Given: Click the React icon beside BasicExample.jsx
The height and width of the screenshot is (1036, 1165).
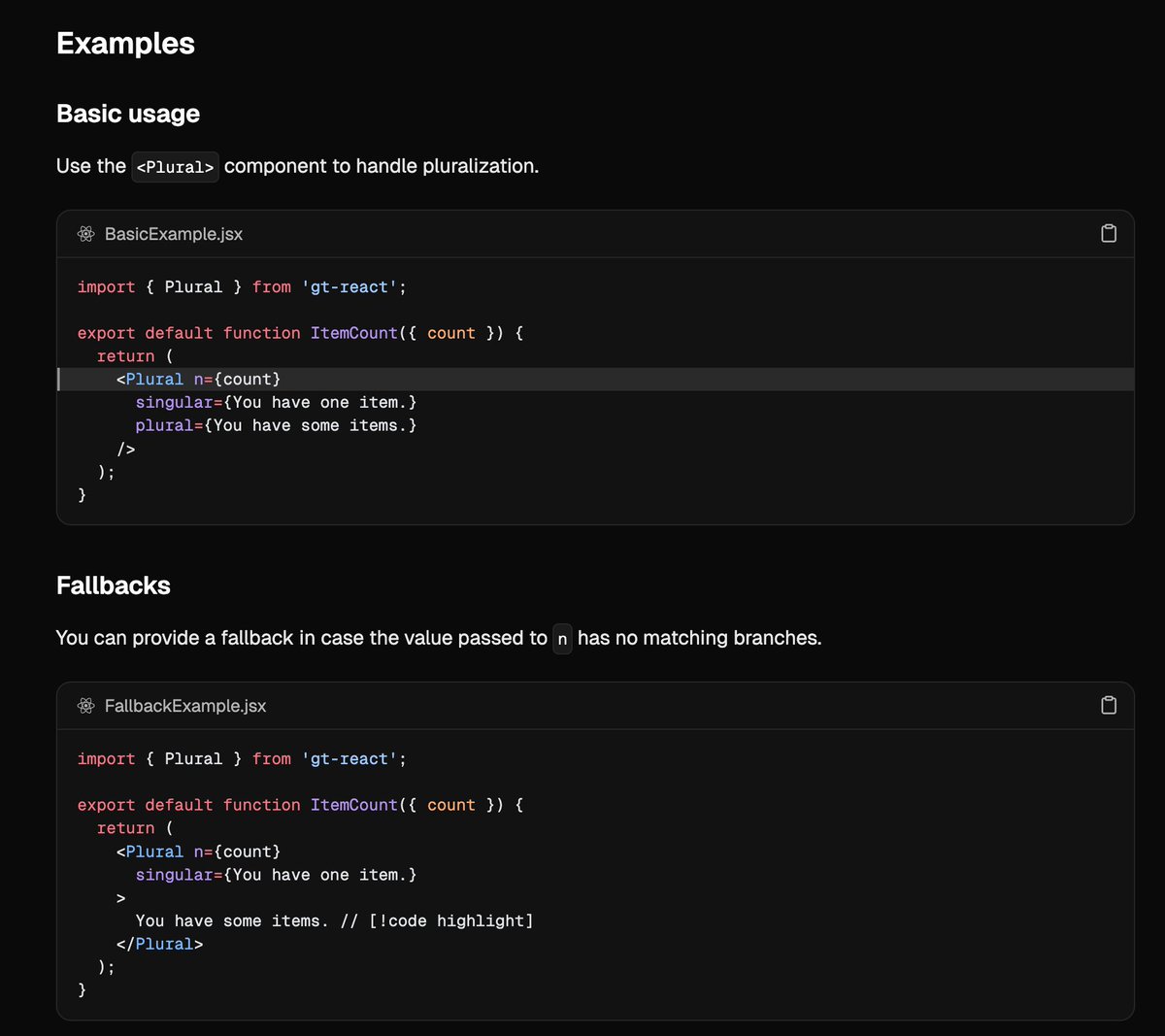Looking at the screenshot, I should (x=86, y=234).
